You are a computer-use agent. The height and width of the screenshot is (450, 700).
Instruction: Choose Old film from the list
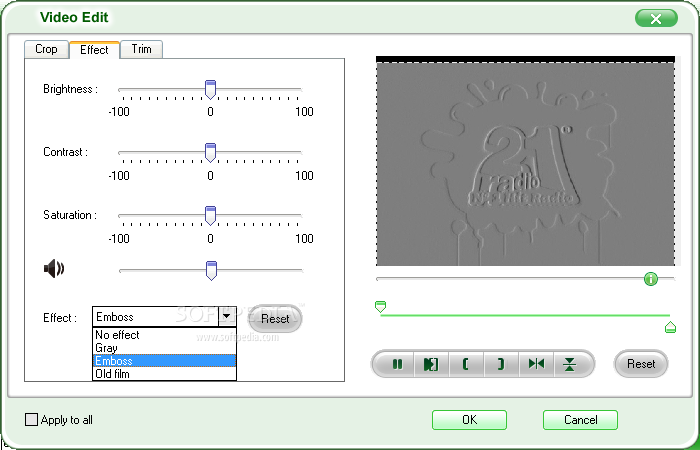pos(164,374)
